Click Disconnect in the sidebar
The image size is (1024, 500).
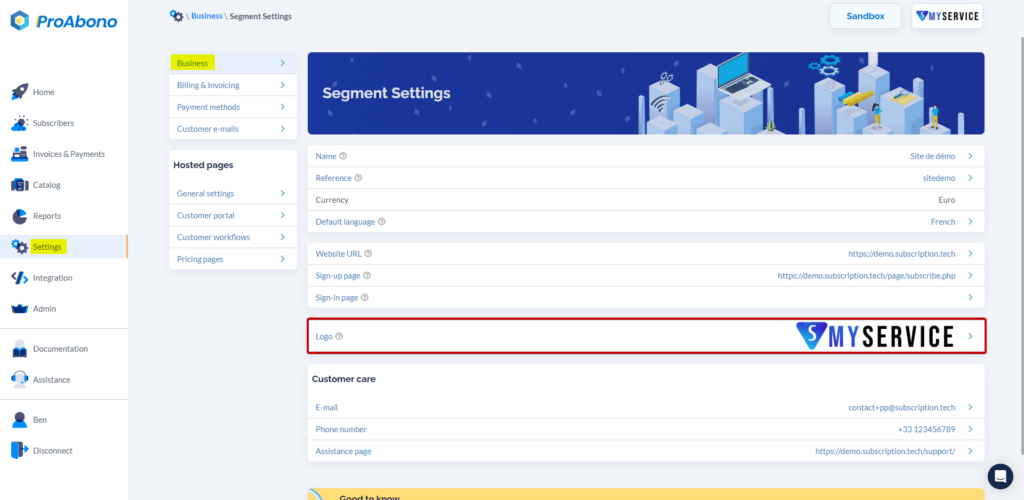[x=53, y=451]
